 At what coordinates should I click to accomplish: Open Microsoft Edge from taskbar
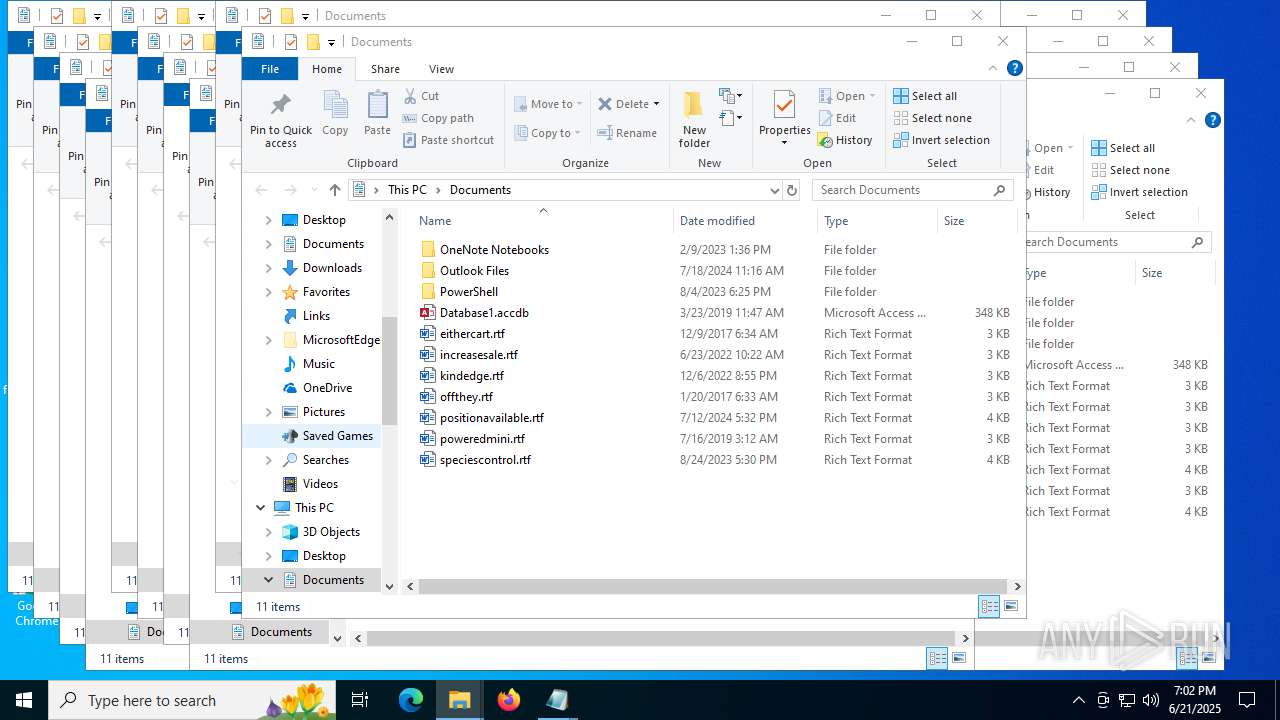click(411, 700)
